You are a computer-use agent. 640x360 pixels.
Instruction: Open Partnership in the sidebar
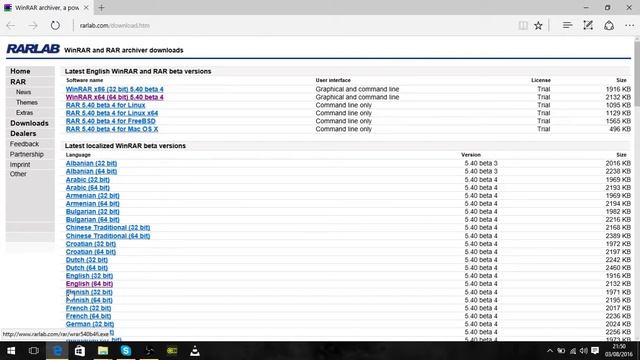pos(27,154)
